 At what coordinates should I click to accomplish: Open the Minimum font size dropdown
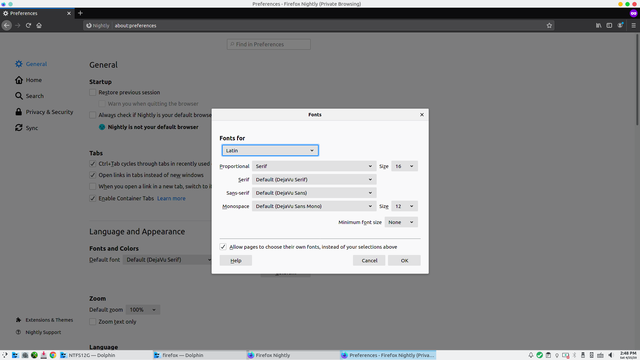tap(401, 222)
